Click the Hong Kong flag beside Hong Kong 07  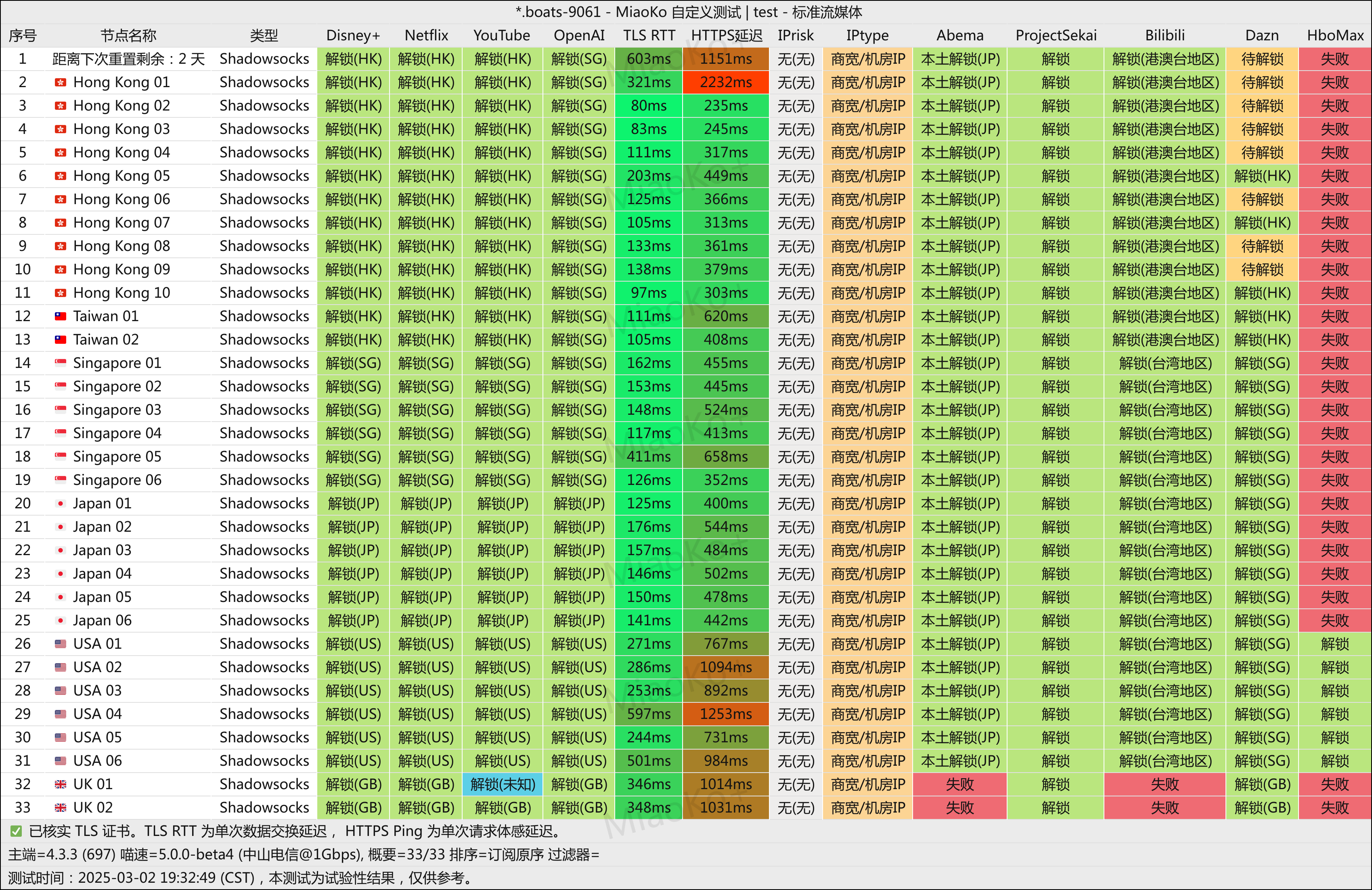point(60,222)
